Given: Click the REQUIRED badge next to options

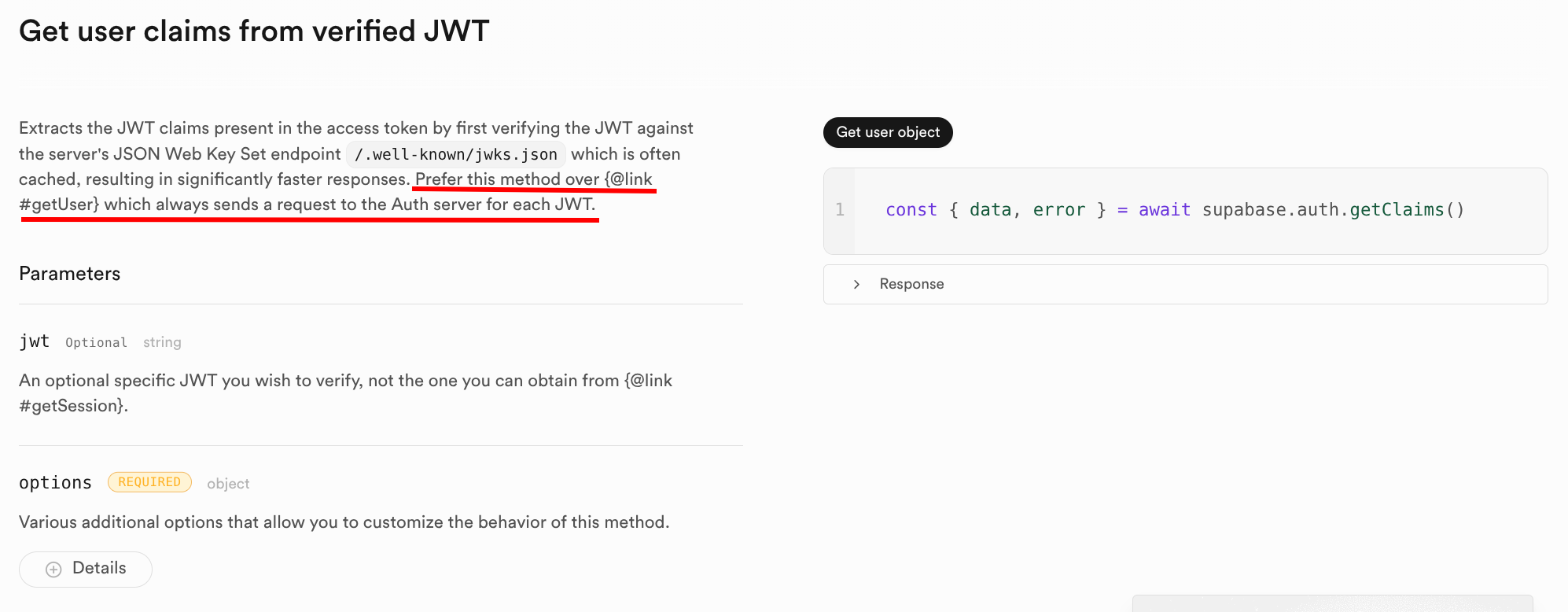Looking at the screenshot, I should [x=149, y=482].
